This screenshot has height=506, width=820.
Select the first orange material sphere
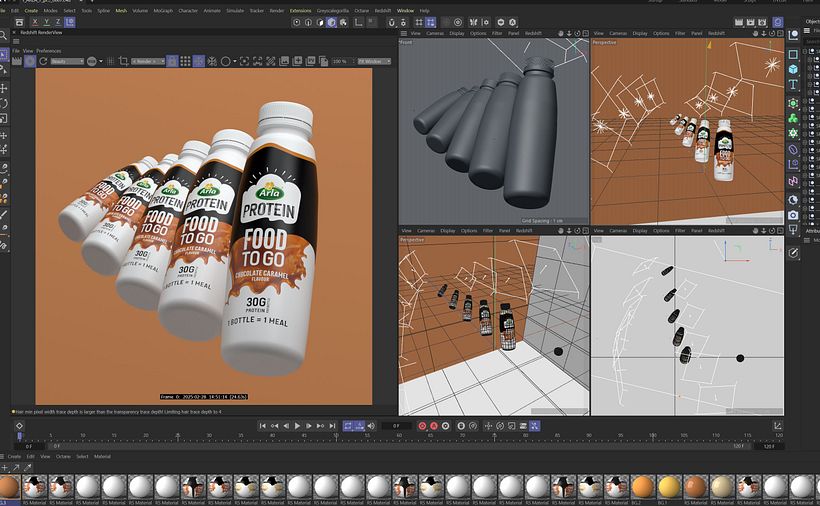point(9,487)
